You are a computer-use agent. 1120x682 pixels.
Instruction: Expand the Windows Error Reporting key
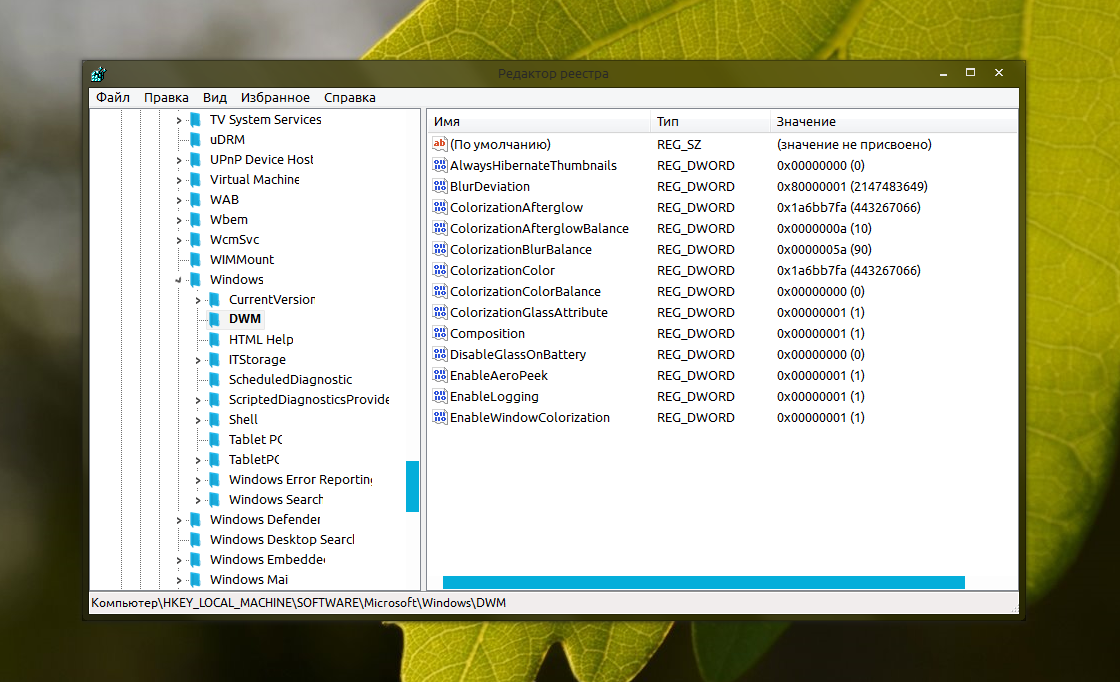[198, 480]
